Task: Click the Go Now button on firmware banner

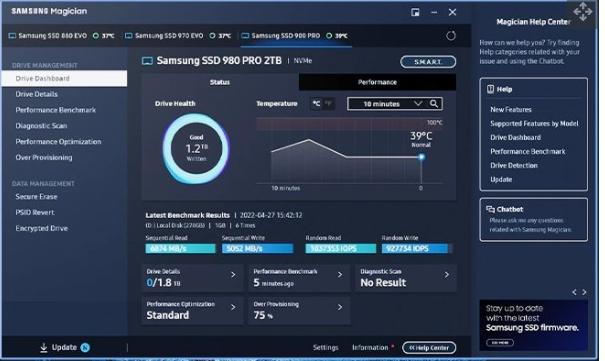Action: 500,342
